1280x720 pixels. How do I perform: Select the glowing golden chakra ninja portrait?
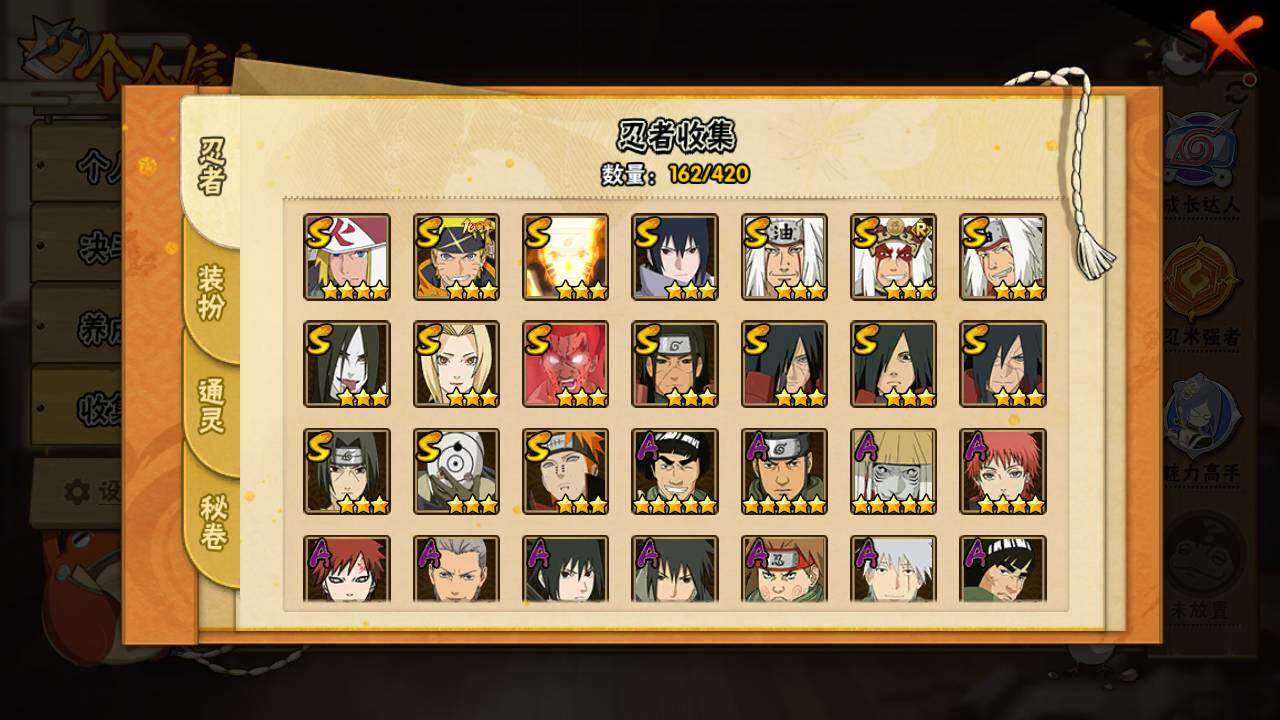565,257
